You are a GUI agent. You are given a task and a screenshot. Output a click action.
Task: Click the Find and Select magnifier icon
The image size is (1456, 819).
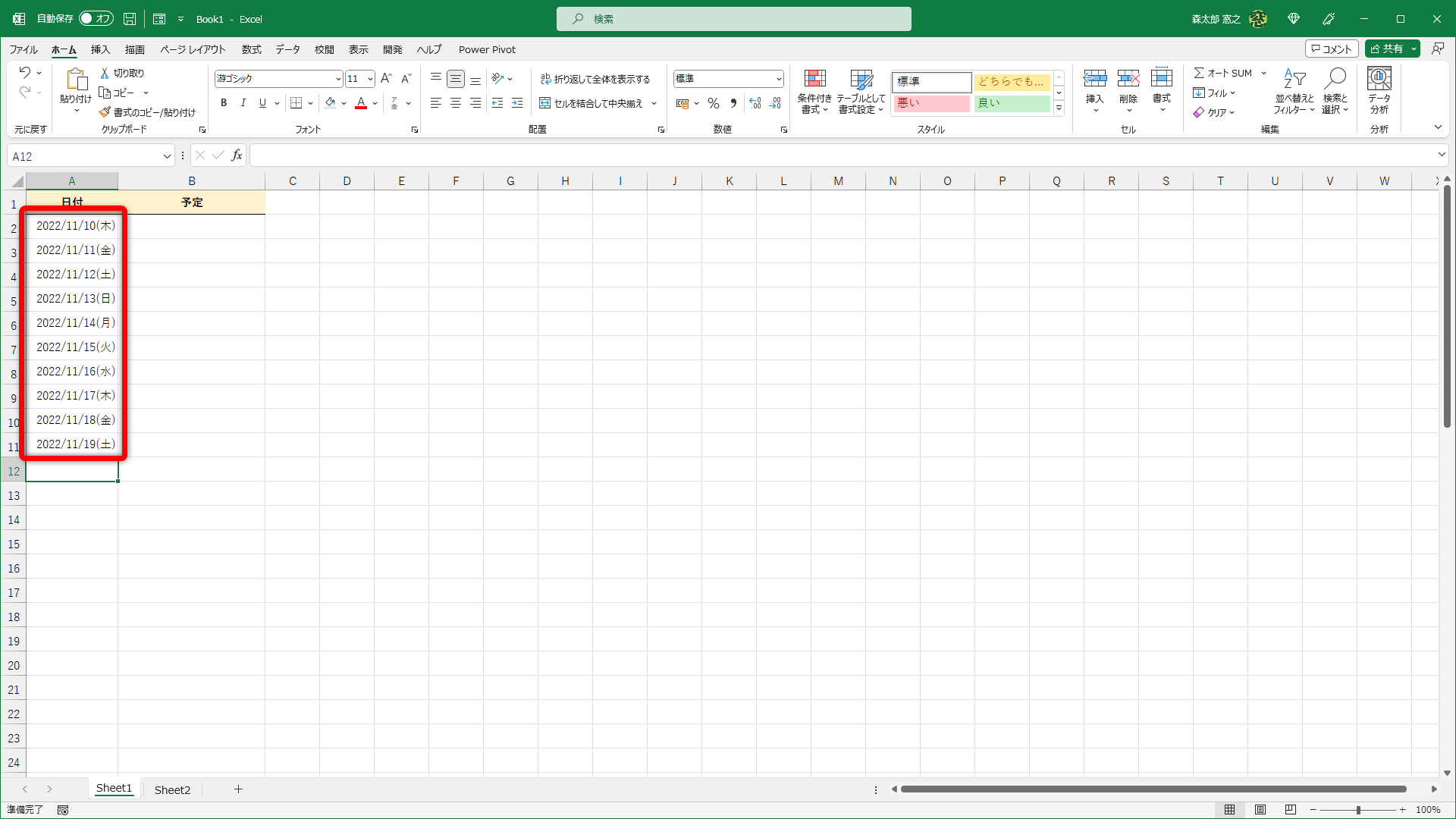point(1335,78)
